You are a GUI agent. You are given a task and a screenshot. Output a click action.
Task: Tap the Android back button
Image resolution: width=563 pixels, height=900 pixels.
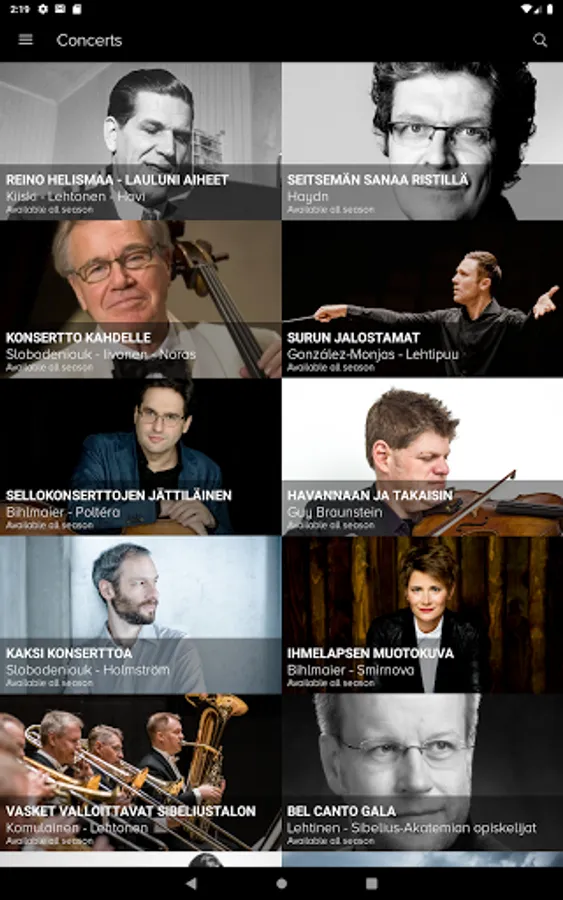coord(191,883)
